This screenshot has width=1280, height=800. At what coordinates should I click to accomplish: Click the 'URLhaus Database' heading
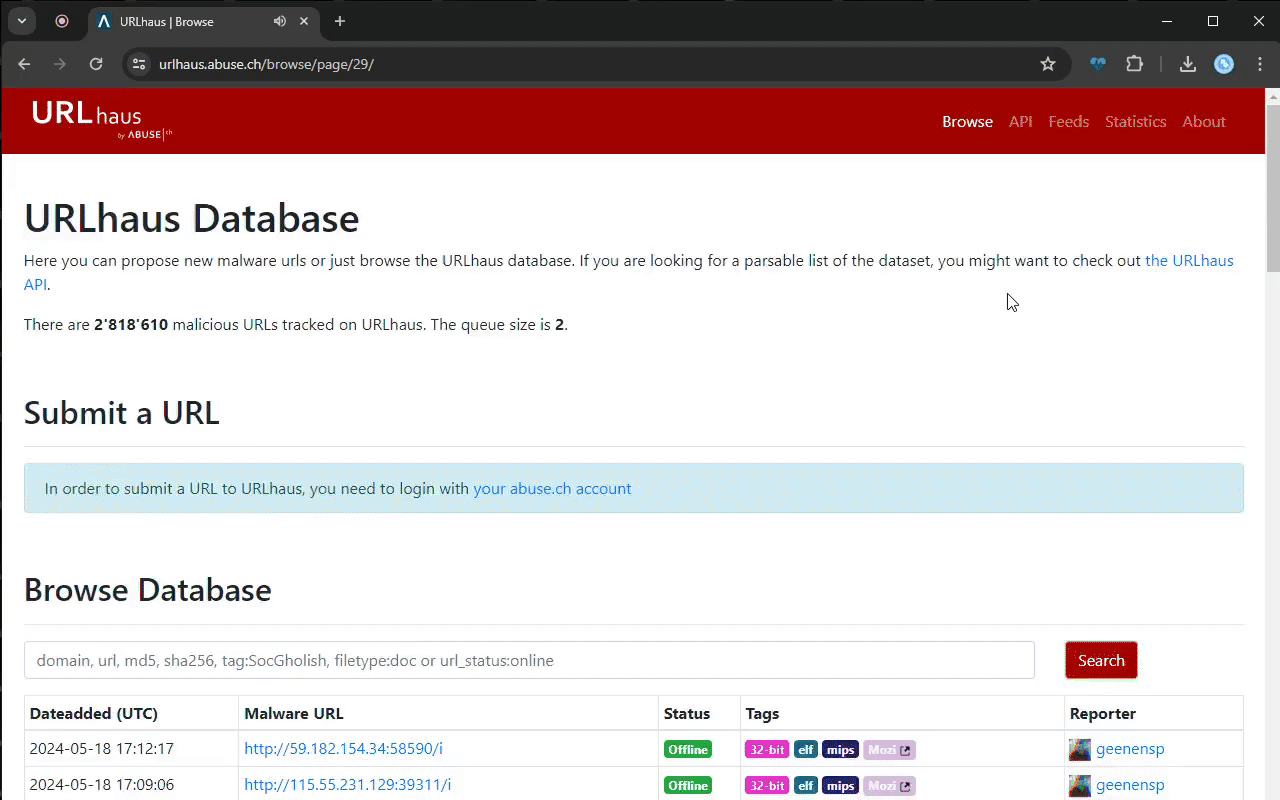(192, 218)
